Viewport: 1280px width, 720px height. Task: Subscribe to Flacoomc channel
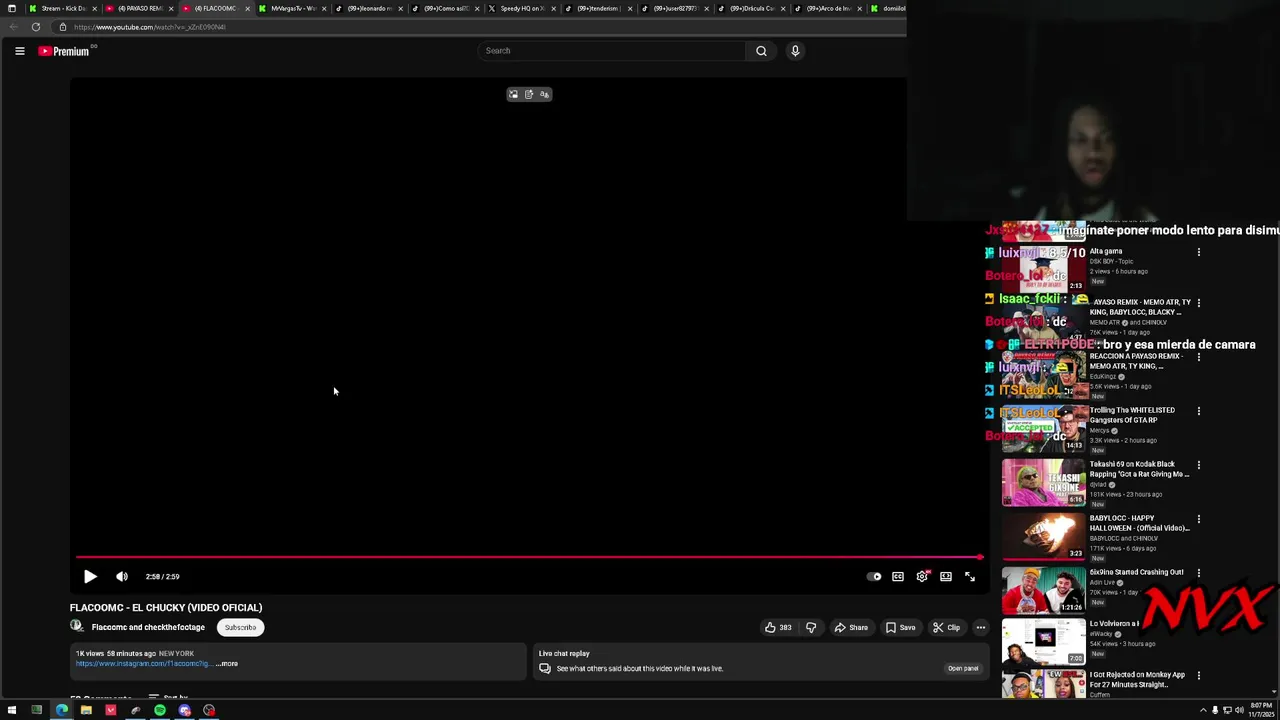point(240,627)
